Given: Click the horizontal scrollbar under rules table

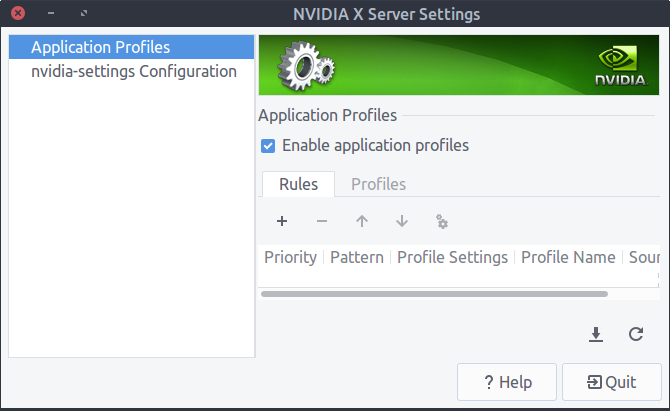Looking at the screenshot, I should click(434, 294).
